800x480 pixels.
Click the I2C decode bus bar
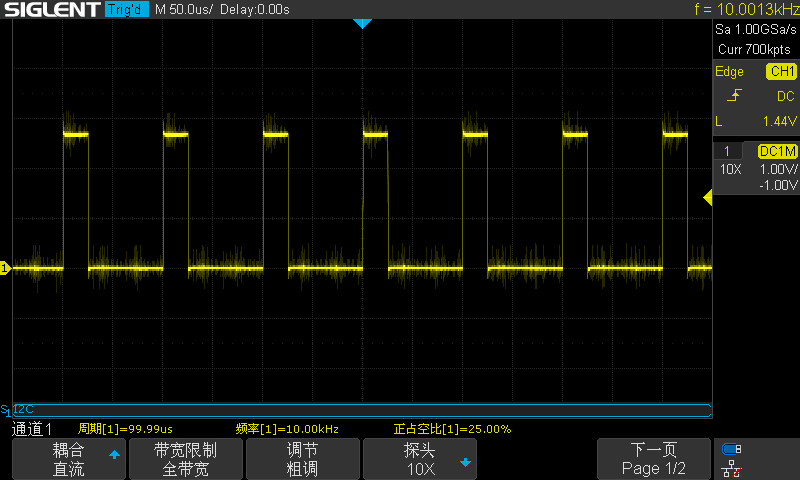click(x=360, y=410)
